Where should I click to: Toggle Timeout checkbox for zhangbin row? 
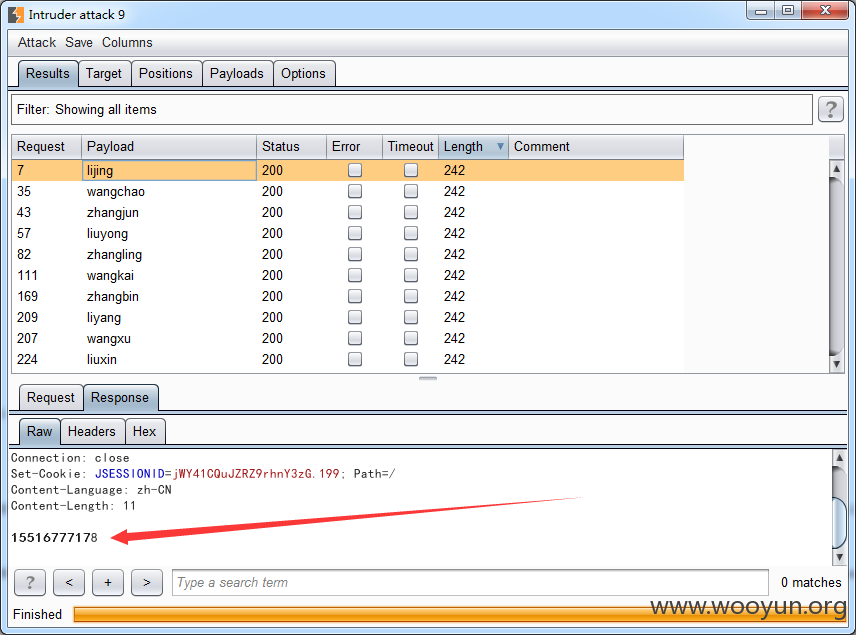tap(411, 296)
